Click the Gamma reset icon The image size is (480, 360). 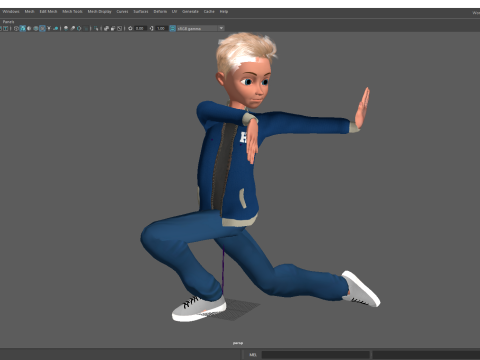151,28
